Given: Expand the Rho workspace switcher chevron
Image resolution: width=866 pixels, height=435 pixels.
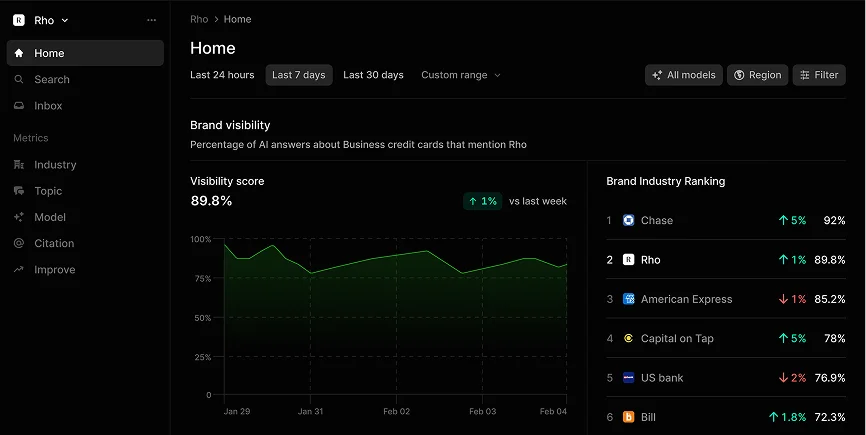Looking at the screenshot, I should point(66,20).
